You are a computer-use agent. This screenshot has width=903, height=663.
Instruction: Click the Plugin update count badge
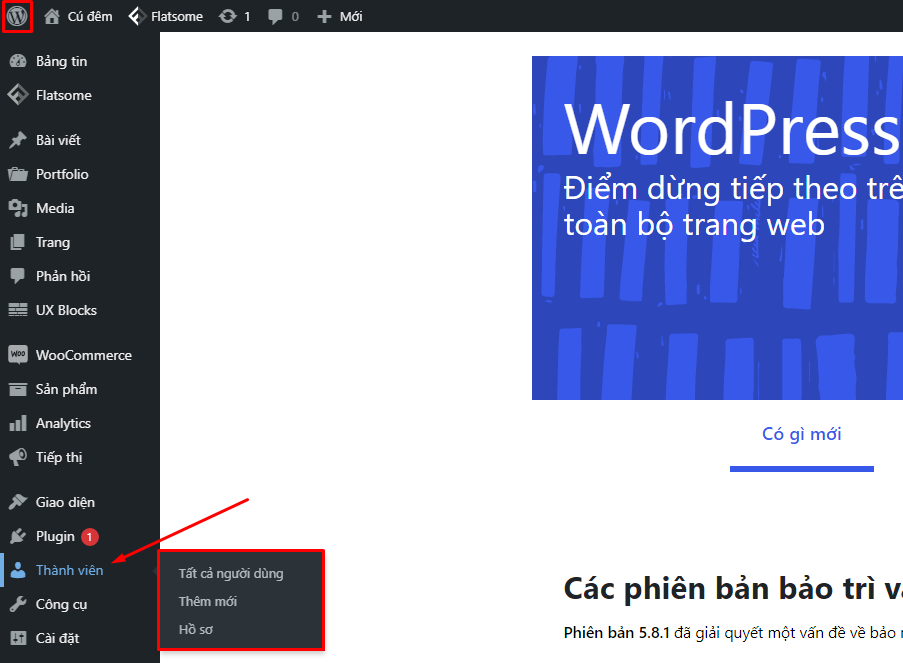89,536
